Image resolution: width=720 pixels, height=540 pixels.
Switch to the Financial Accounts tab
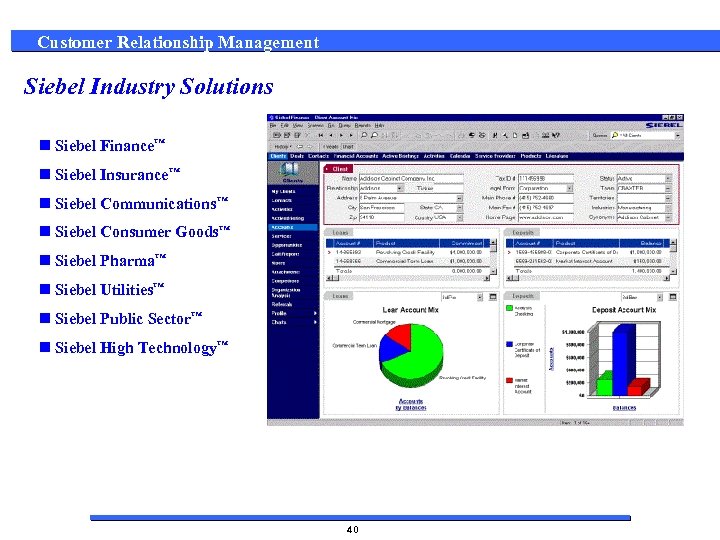click(x=356, y=156)
